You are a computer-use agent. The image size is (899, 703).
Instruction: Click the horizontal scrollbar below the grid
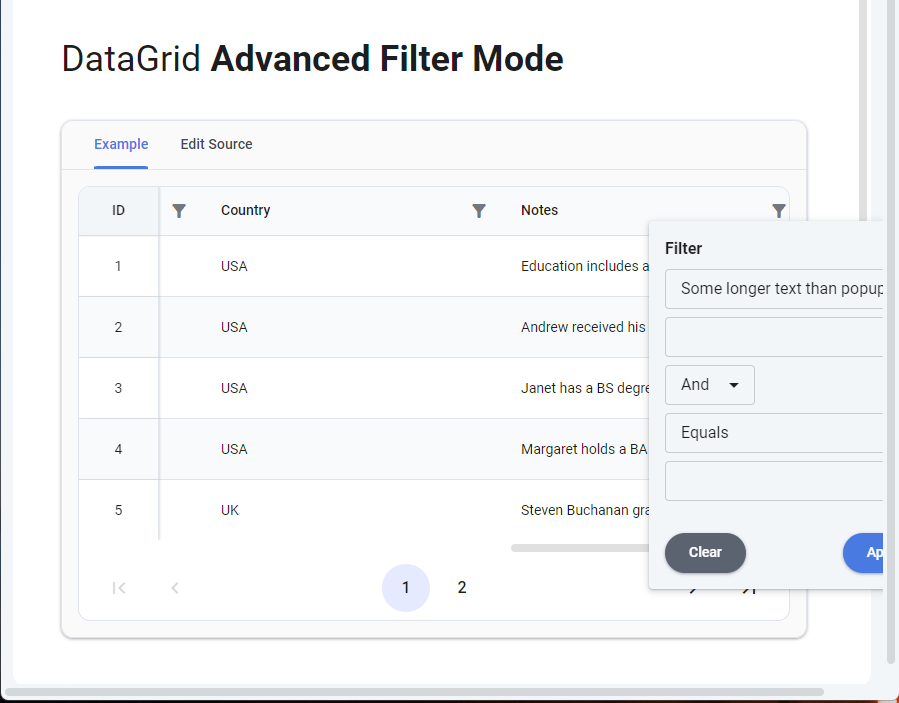[580, 547]
